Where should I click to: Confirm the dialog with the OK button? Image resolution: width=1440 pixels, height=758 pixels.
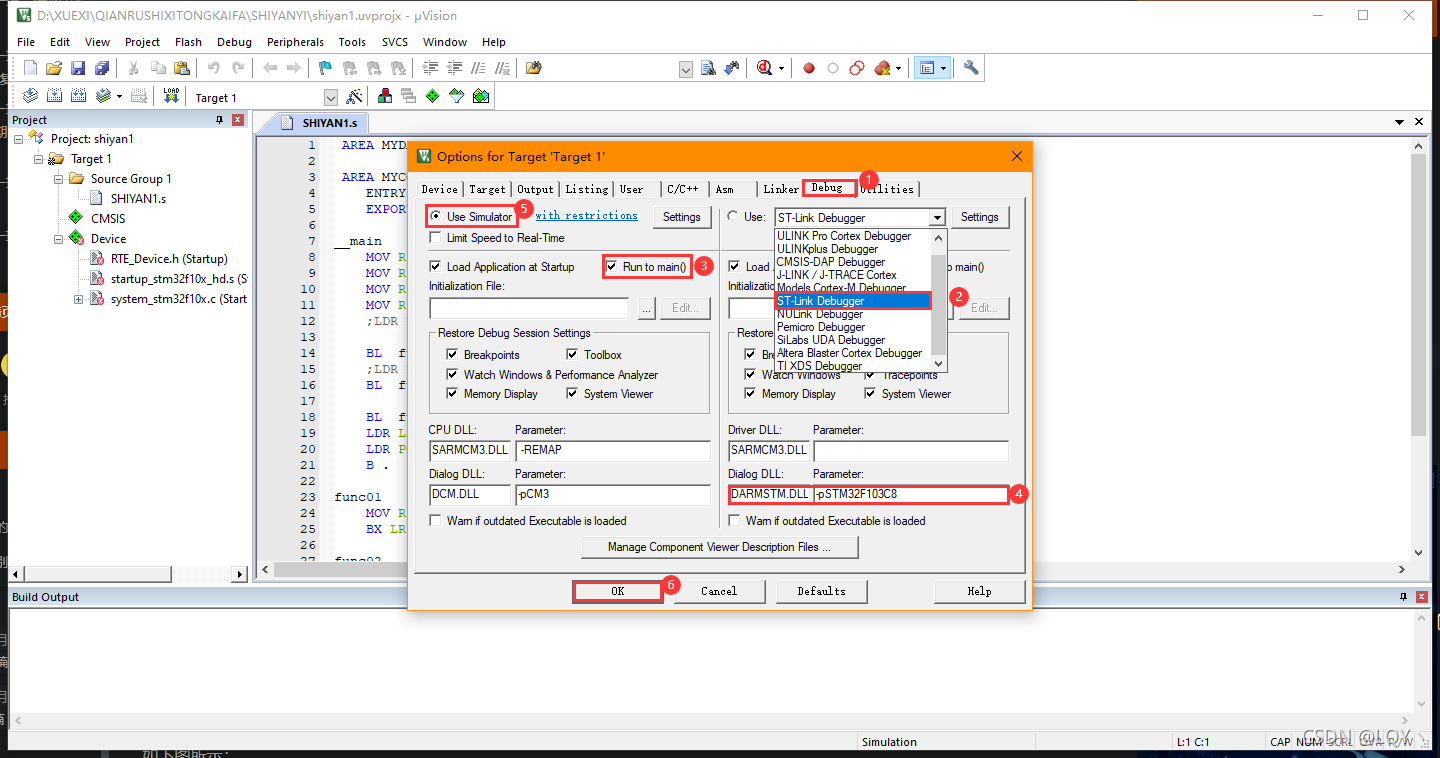click(618, 591)
